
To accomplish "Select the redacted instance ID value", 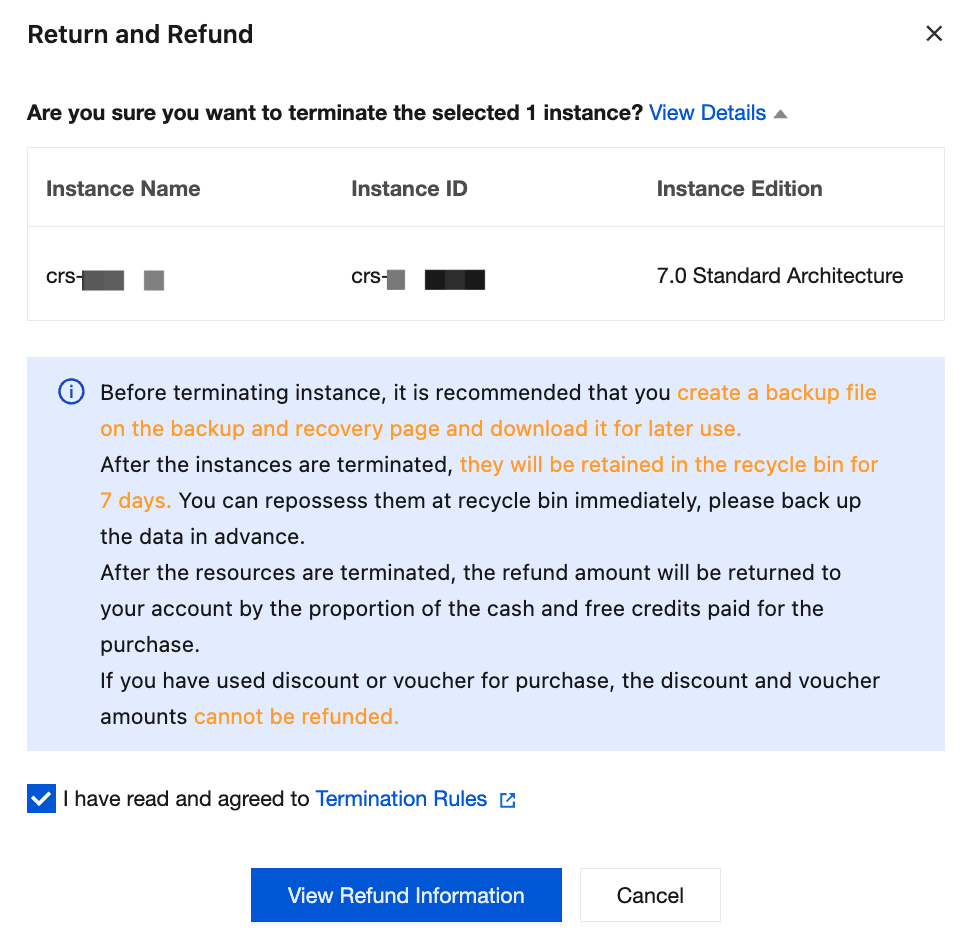I will coord(418,277).
